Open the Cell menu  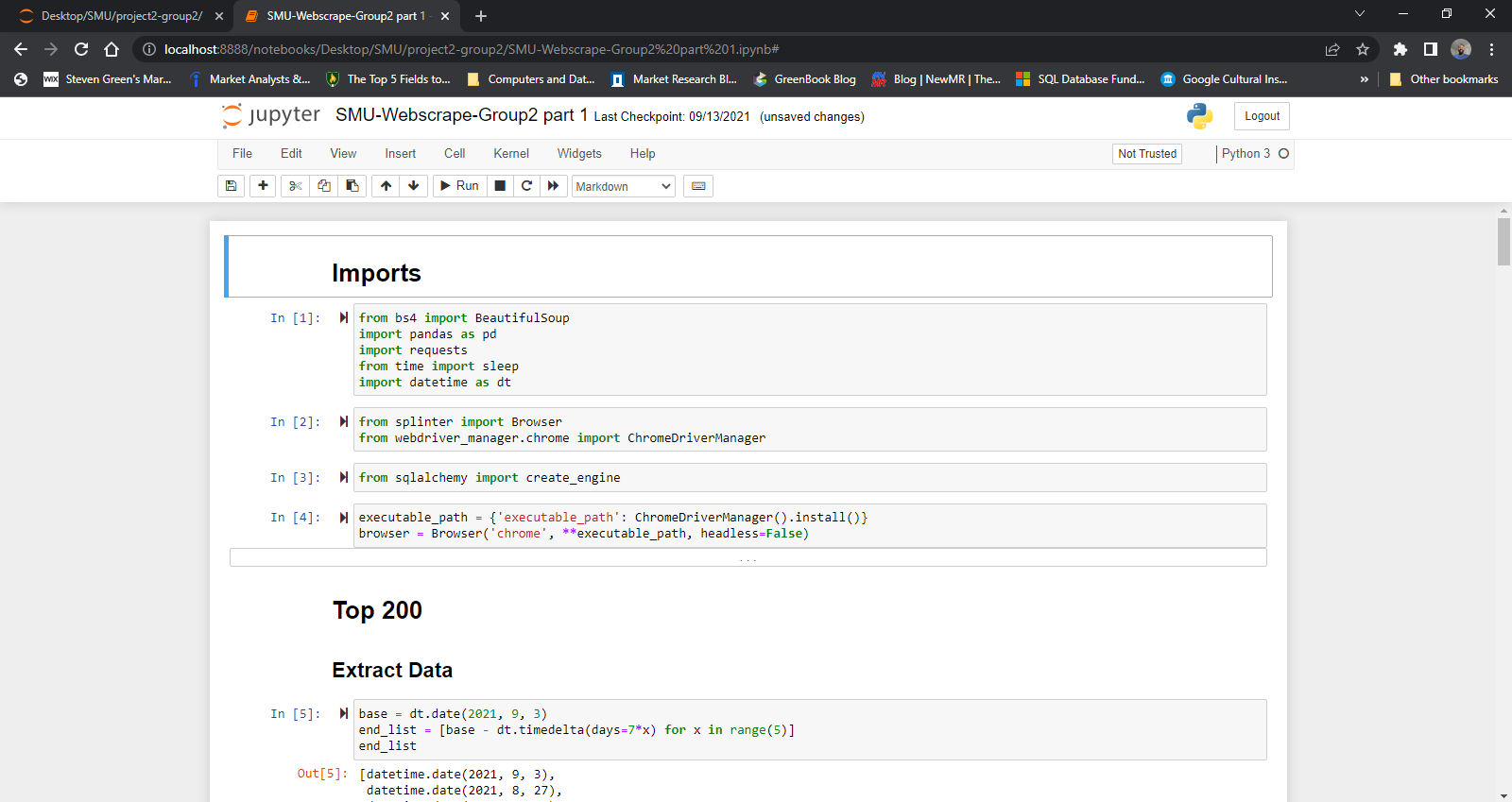pyautogui.click(x=455, y=154)
